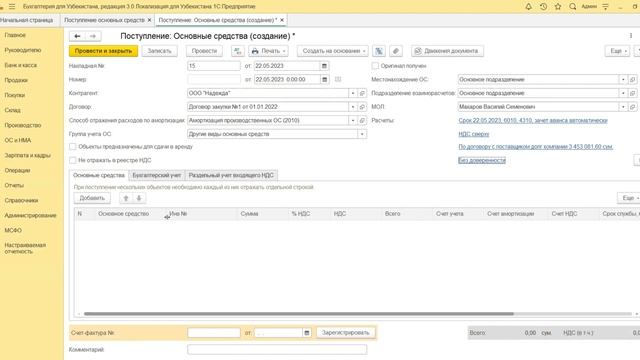Click the Счет-фактура № input field

[214, 333]
